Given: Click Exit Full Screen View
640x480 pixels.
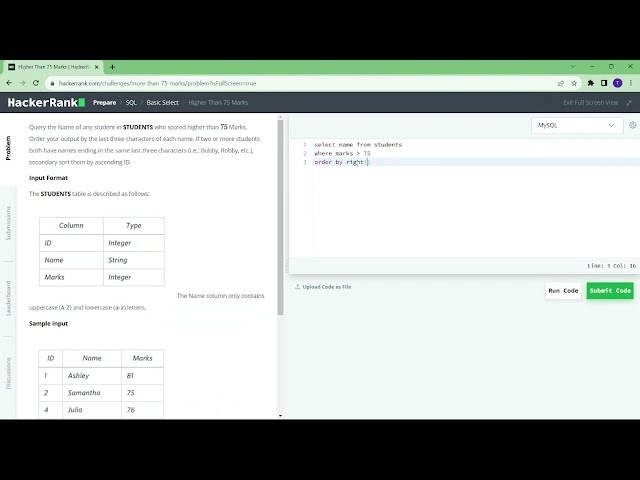Looking at the screenshot, I should 591,102.
